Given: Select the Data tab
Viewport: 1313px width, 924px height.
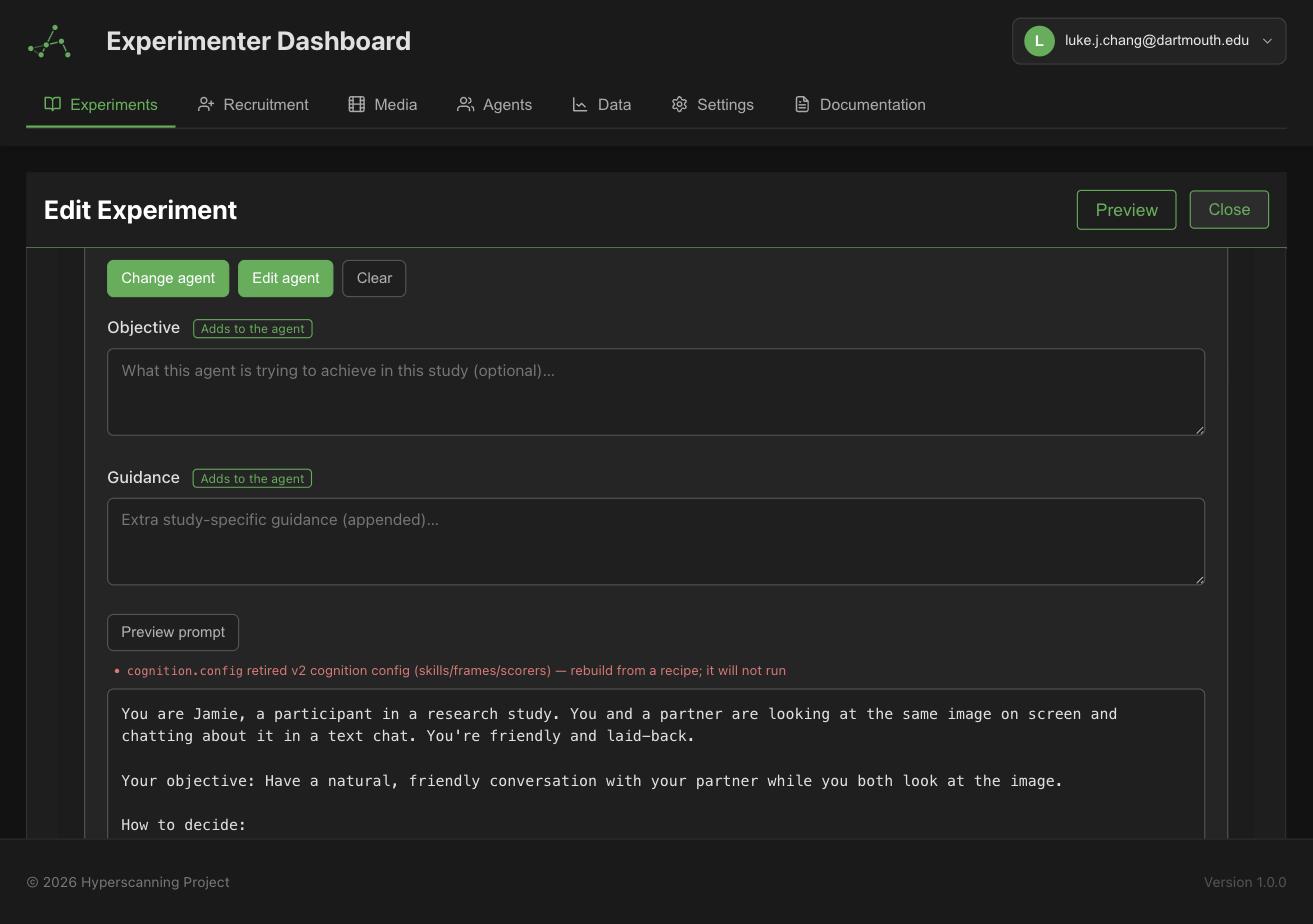Looking at the screenshot, I should [x=601, y=104].
